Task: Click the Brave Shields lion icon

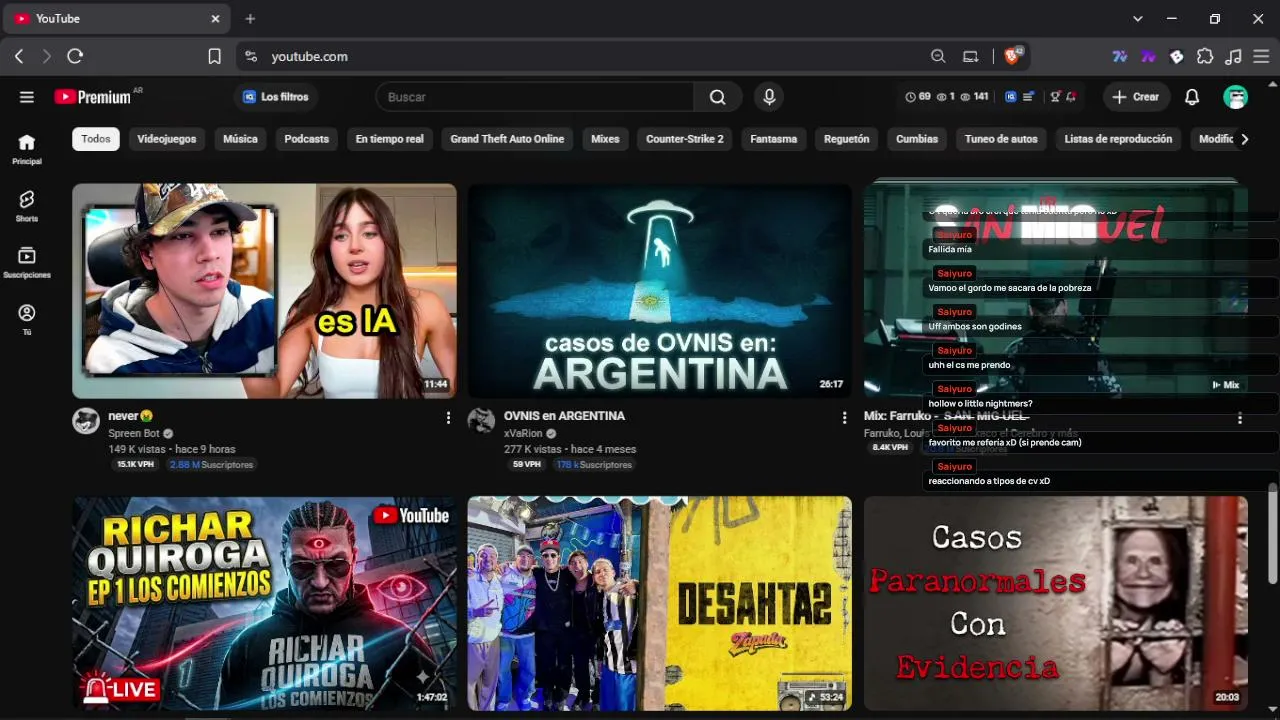Action: [1012, 57]
